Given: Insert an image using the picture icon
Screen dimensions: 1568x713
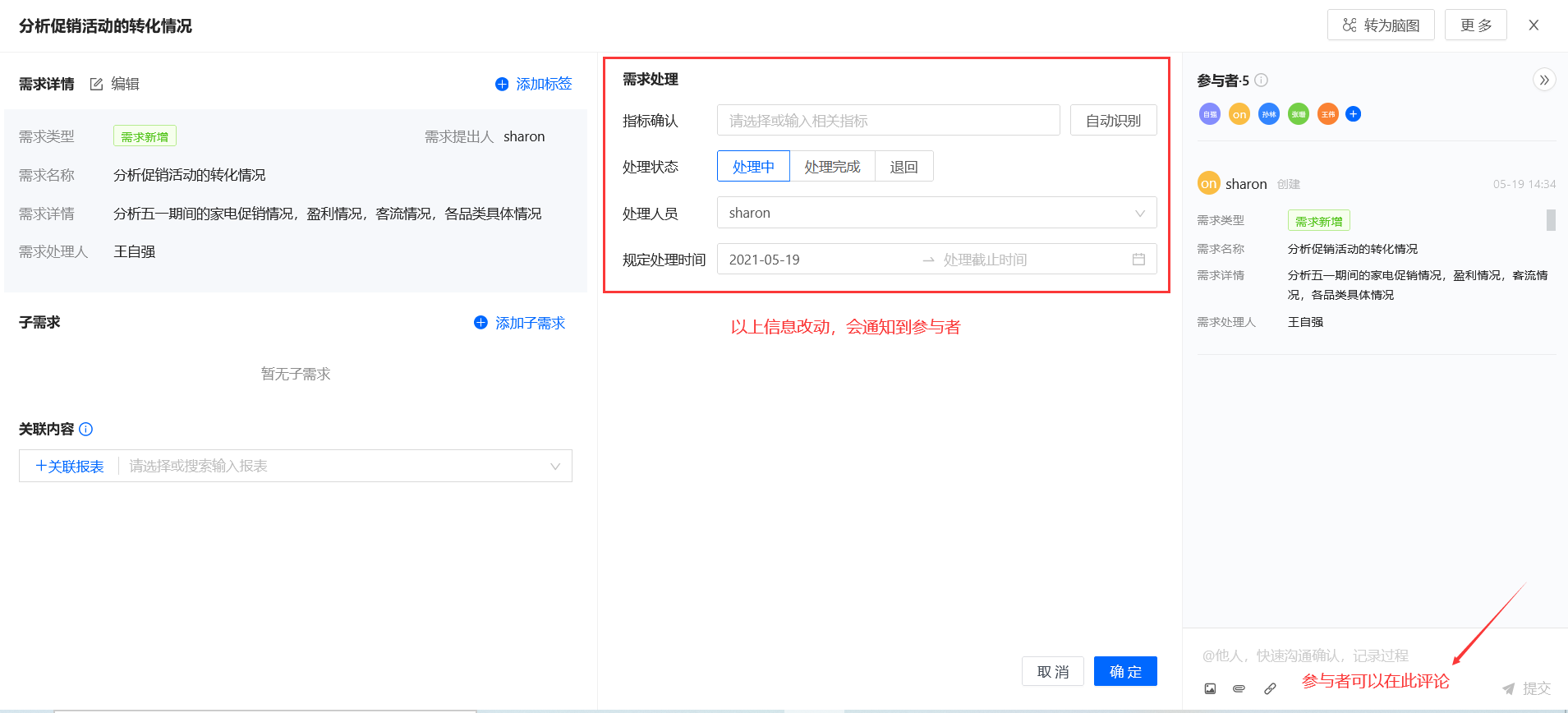Looking at the screenshot, I should (x=1210, y=688).
